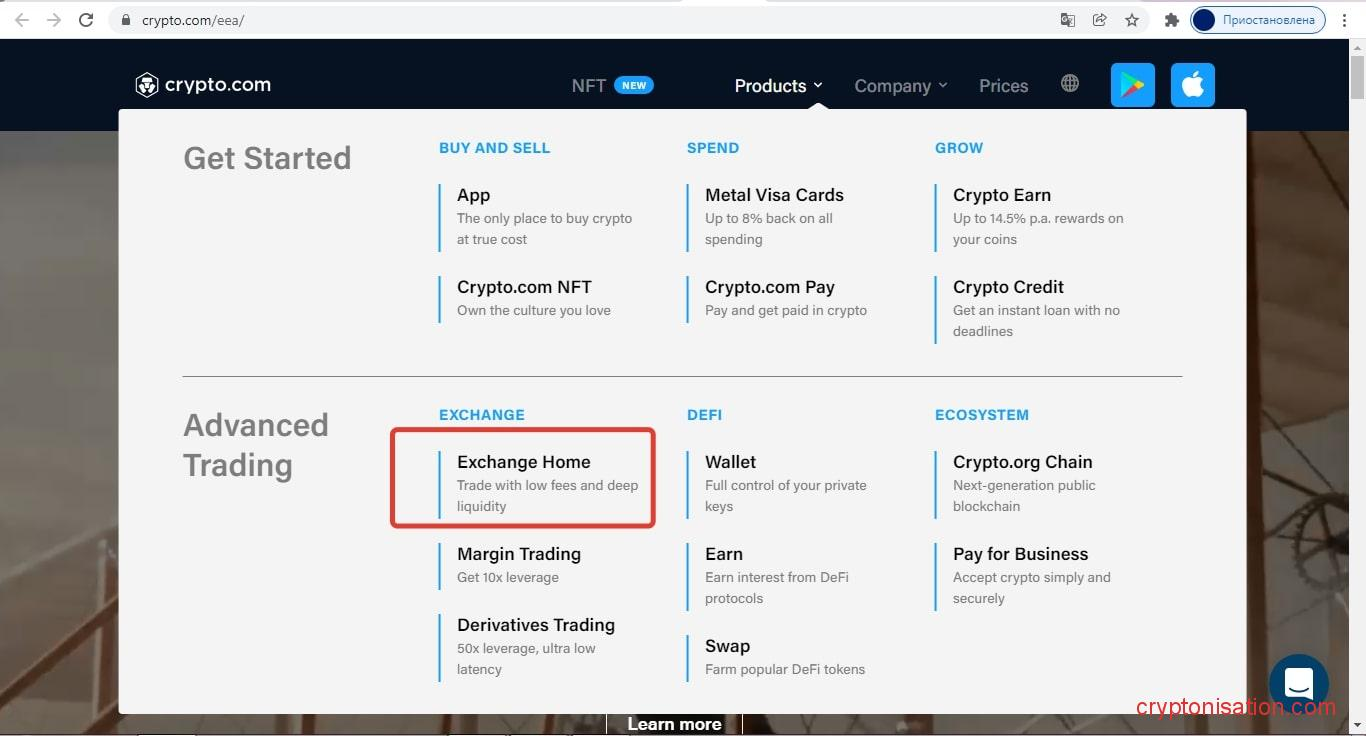Click the Google Translate page icon
1366x736 pixels.
pos(1068,20)
